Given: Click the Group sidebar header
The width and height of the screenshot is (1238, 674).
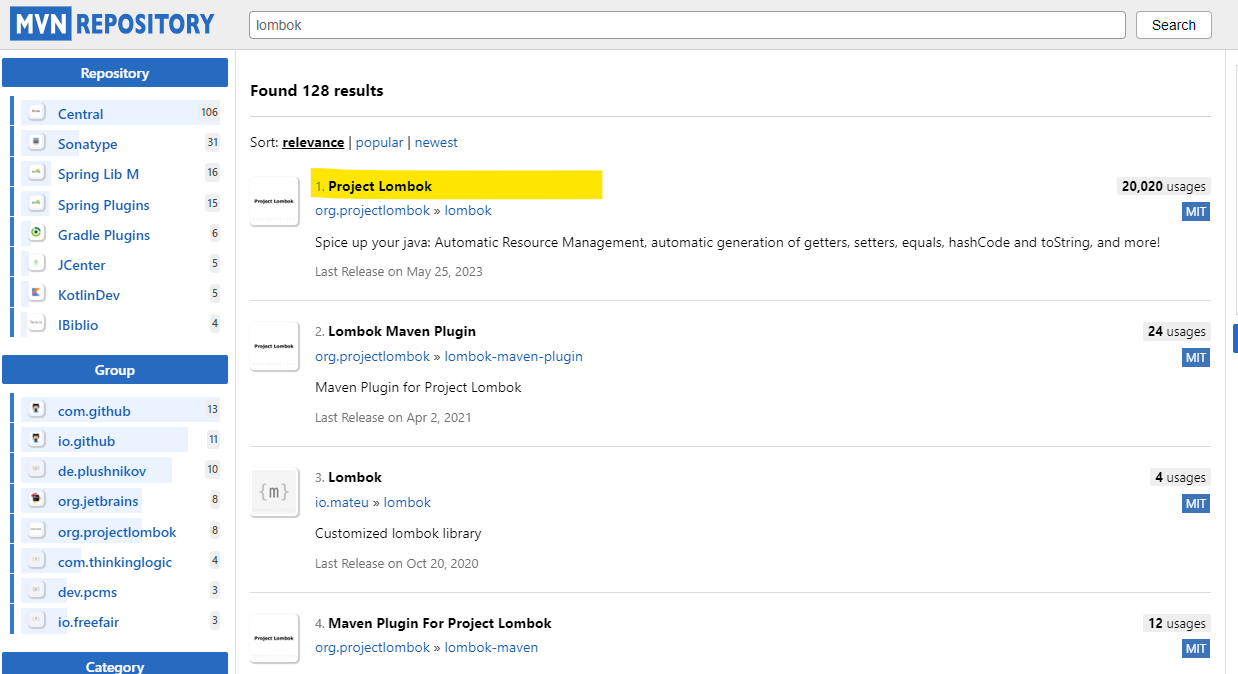Looking at the screenshot, I should coord(115,370).
